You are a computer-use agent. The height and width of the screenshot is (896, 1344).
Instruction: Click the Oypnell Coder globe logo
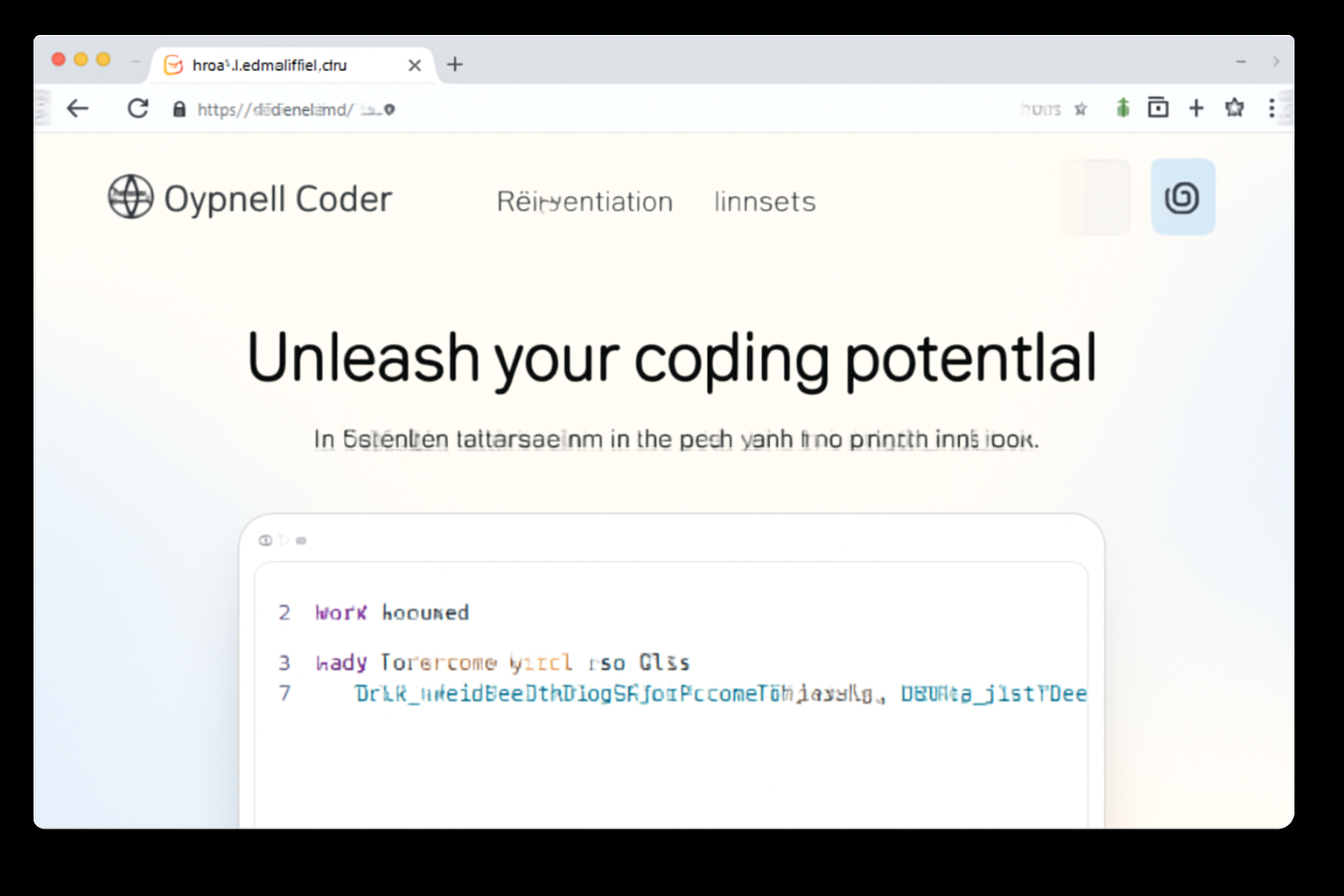tap(130, 197)
